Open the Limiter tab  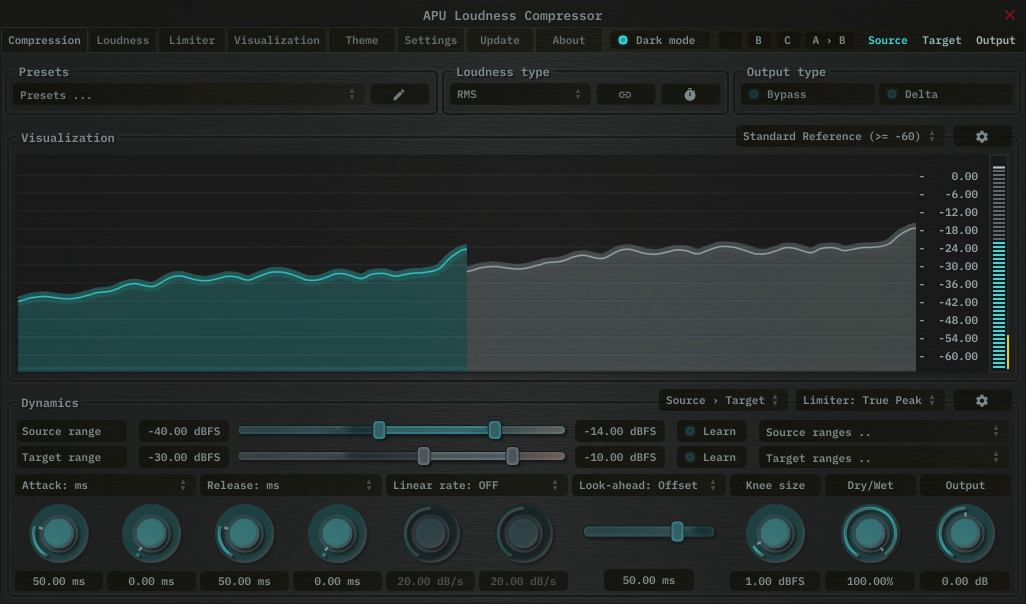click(x=192, y=40)
